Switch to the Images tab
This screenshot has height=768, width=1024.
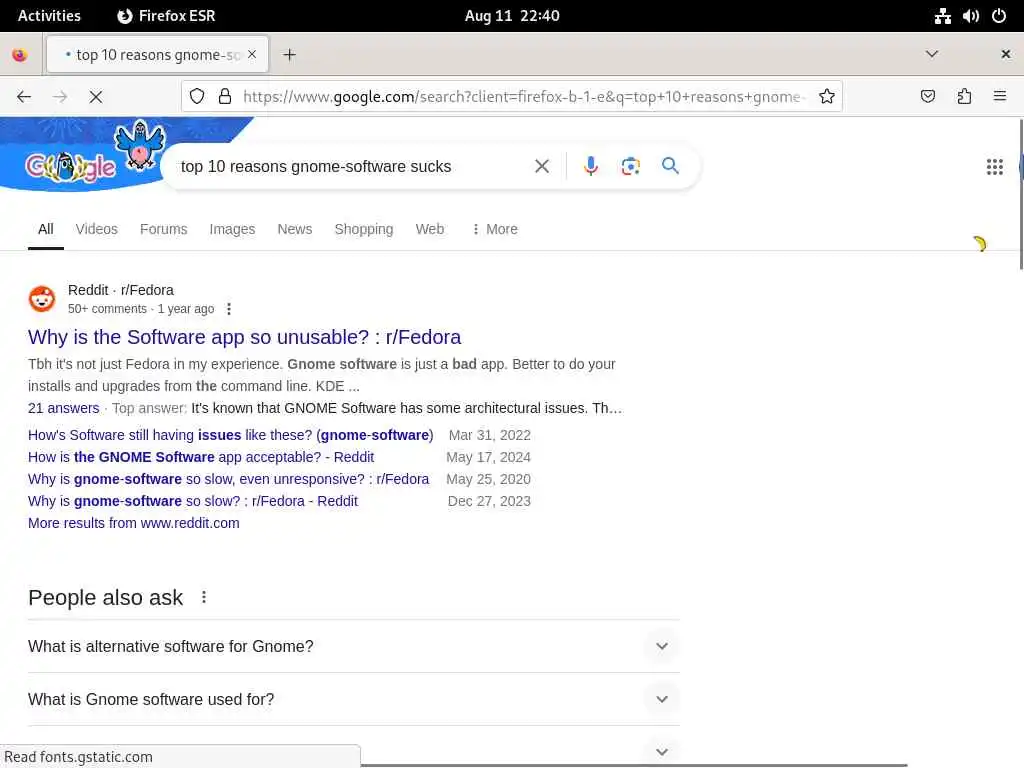[x=232, y=229]
